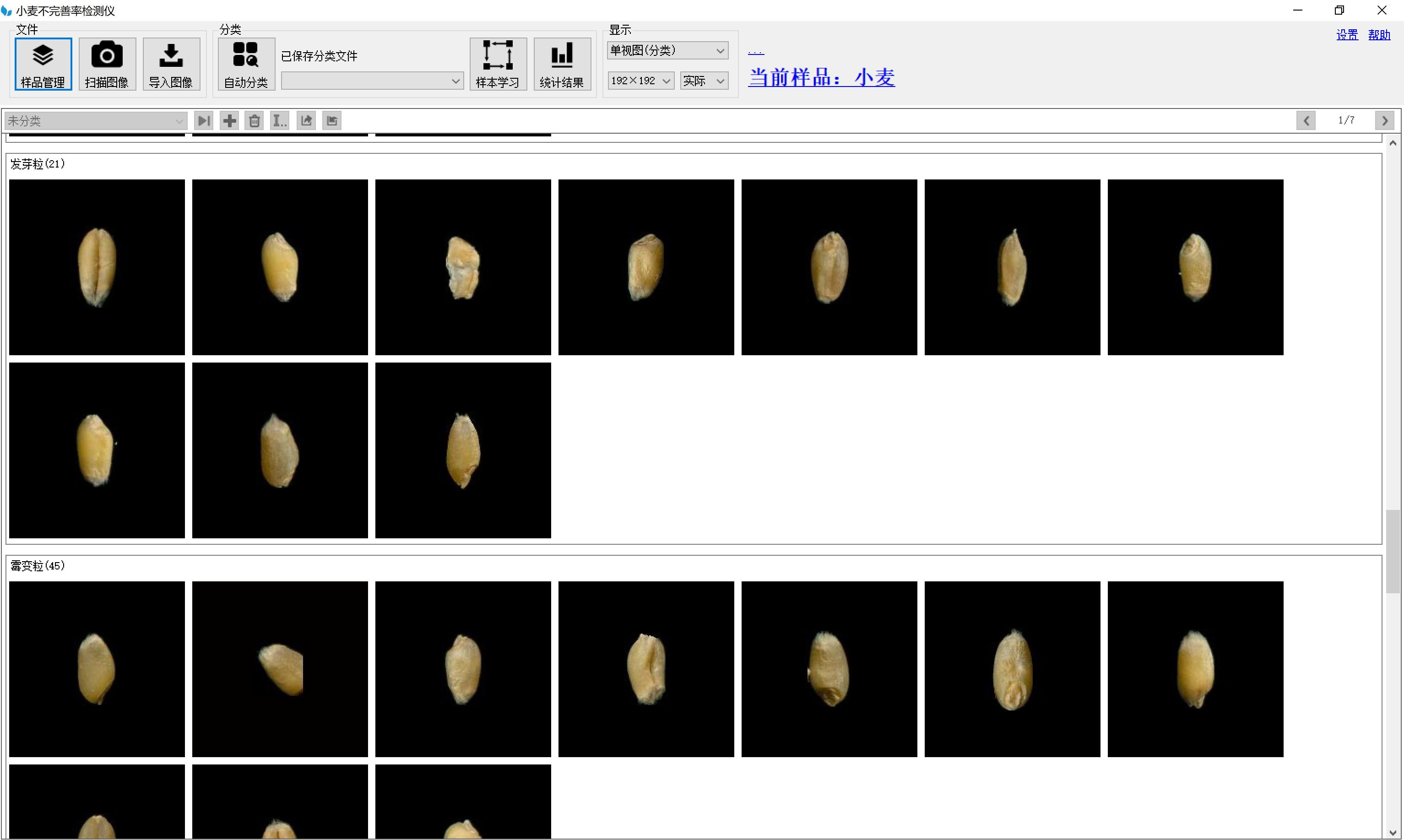Screen dimensions: 1404x840
Task: Click 当前样品:小麦 link
Action: pyautogui.click(x=820, y=77)
